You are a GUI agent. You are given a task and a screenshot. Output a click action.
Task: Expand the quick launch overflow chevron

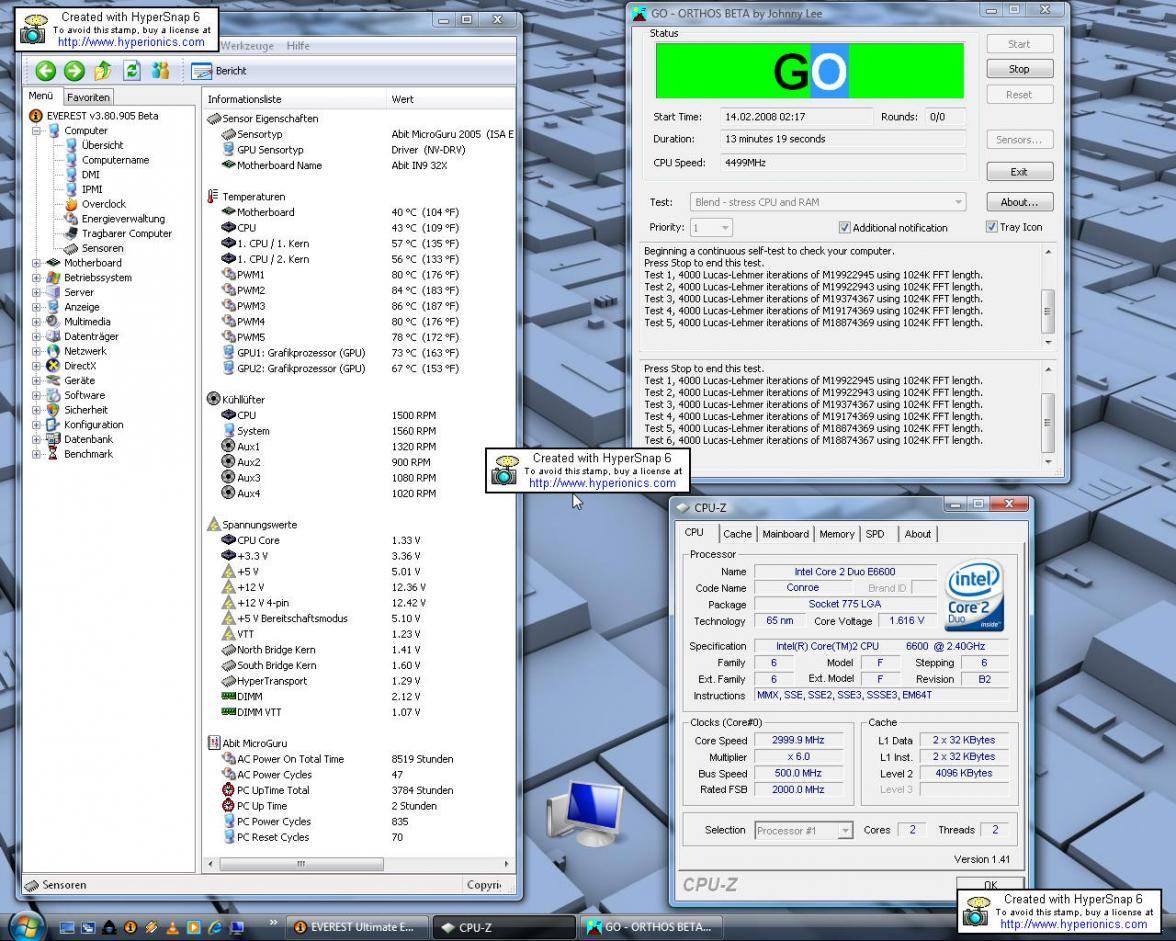pos(273,922)
